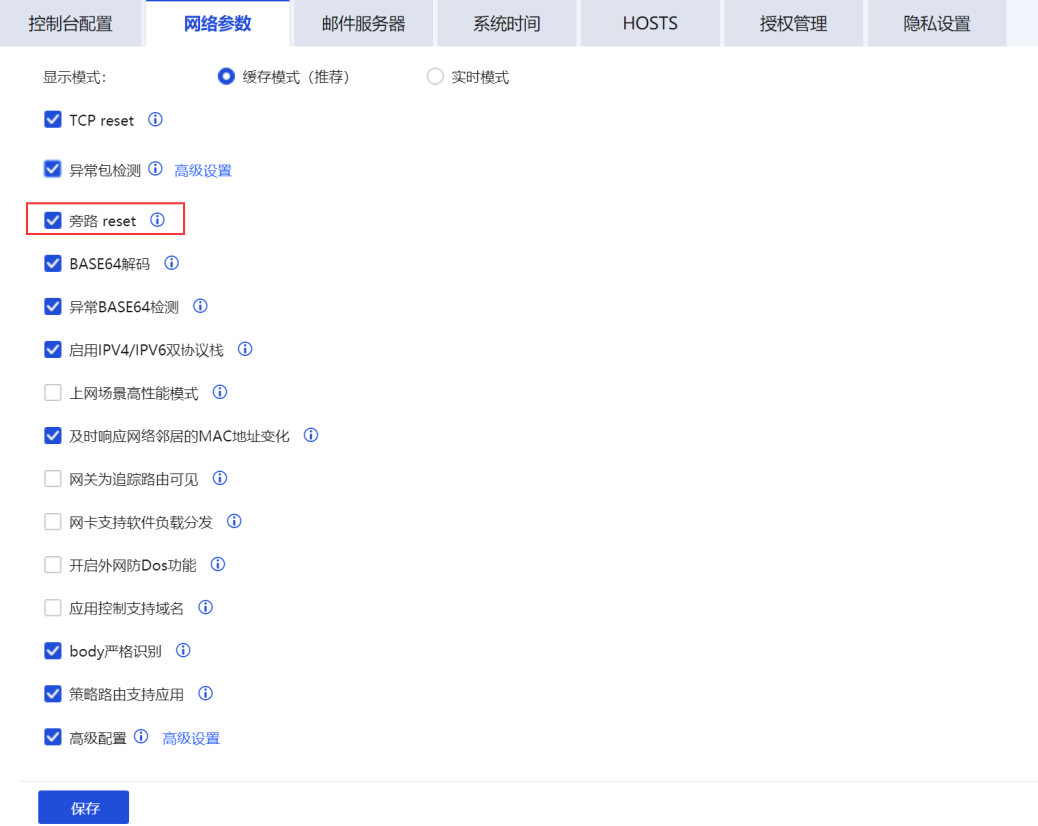Click info icon next to BASE64解码
Image resolution: width=1038 pixels, height=826 pixels.
point(171,264)
